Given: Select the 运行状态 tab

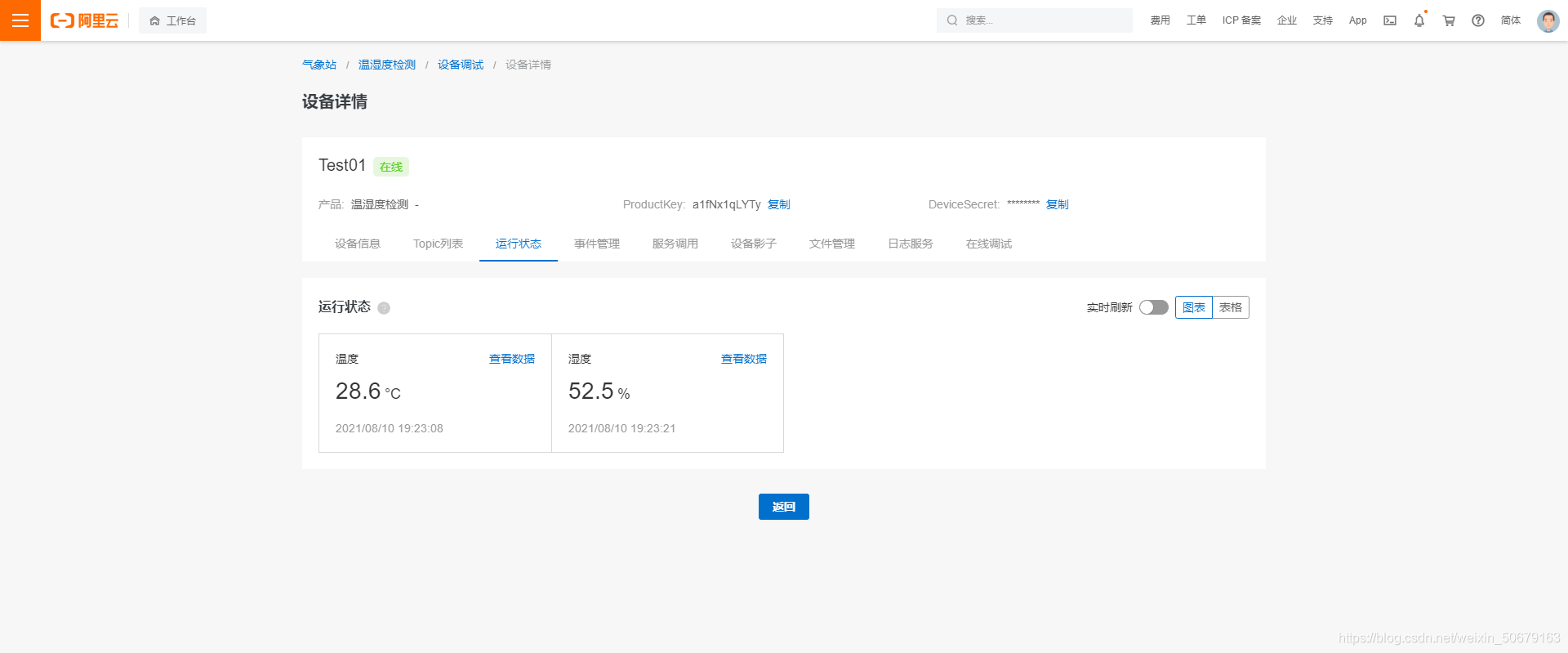Looking at the screenshot, I should pos(519,244).
